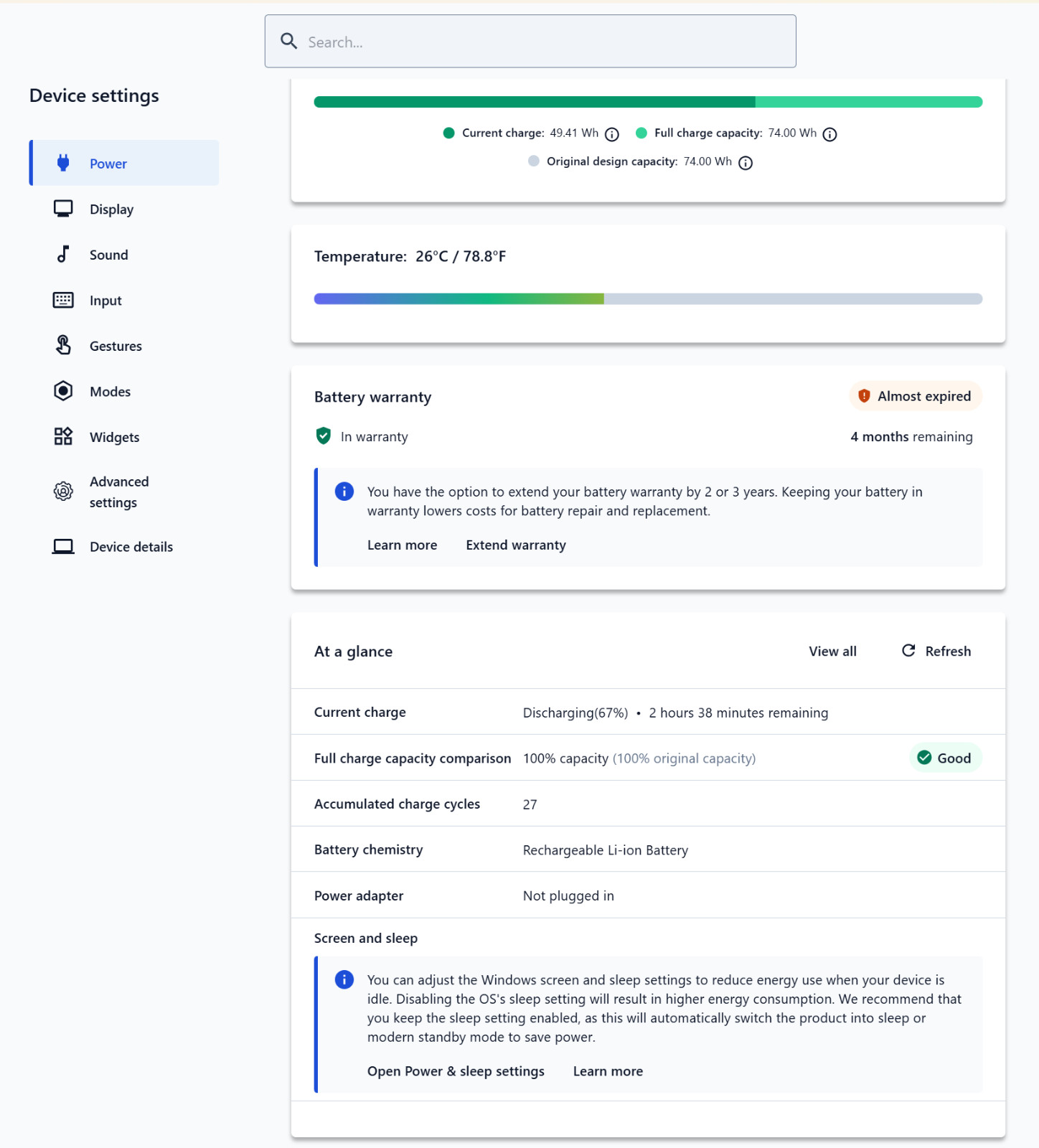Click 'Discharging(67%)' value
1039x1148 pixels.
tap(575, 712)
